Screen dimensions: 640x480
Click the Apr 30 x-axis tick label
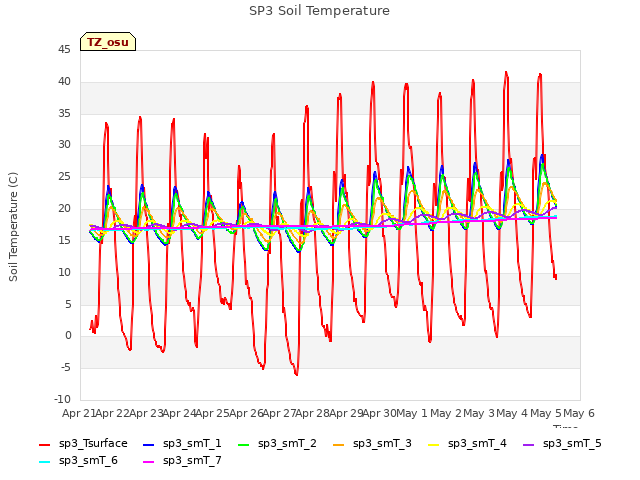coord(380,413)
